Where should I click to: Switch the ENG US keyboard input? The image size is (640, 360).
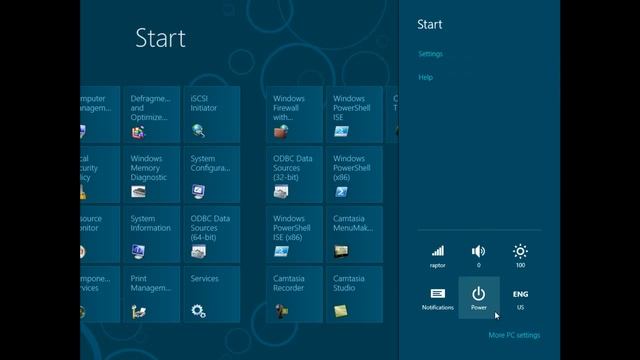click(x=520, y=299)
